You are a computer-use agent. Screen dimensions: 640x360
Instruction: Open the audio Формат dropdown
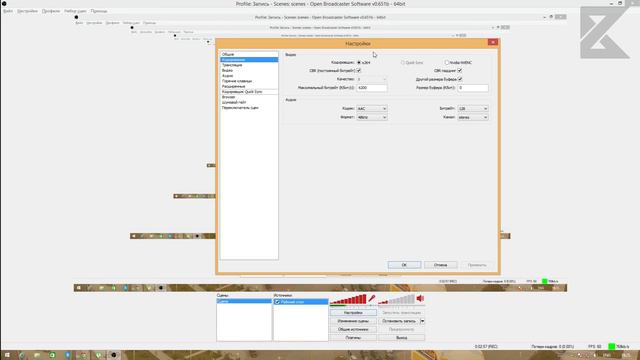[x=372, y=117]
